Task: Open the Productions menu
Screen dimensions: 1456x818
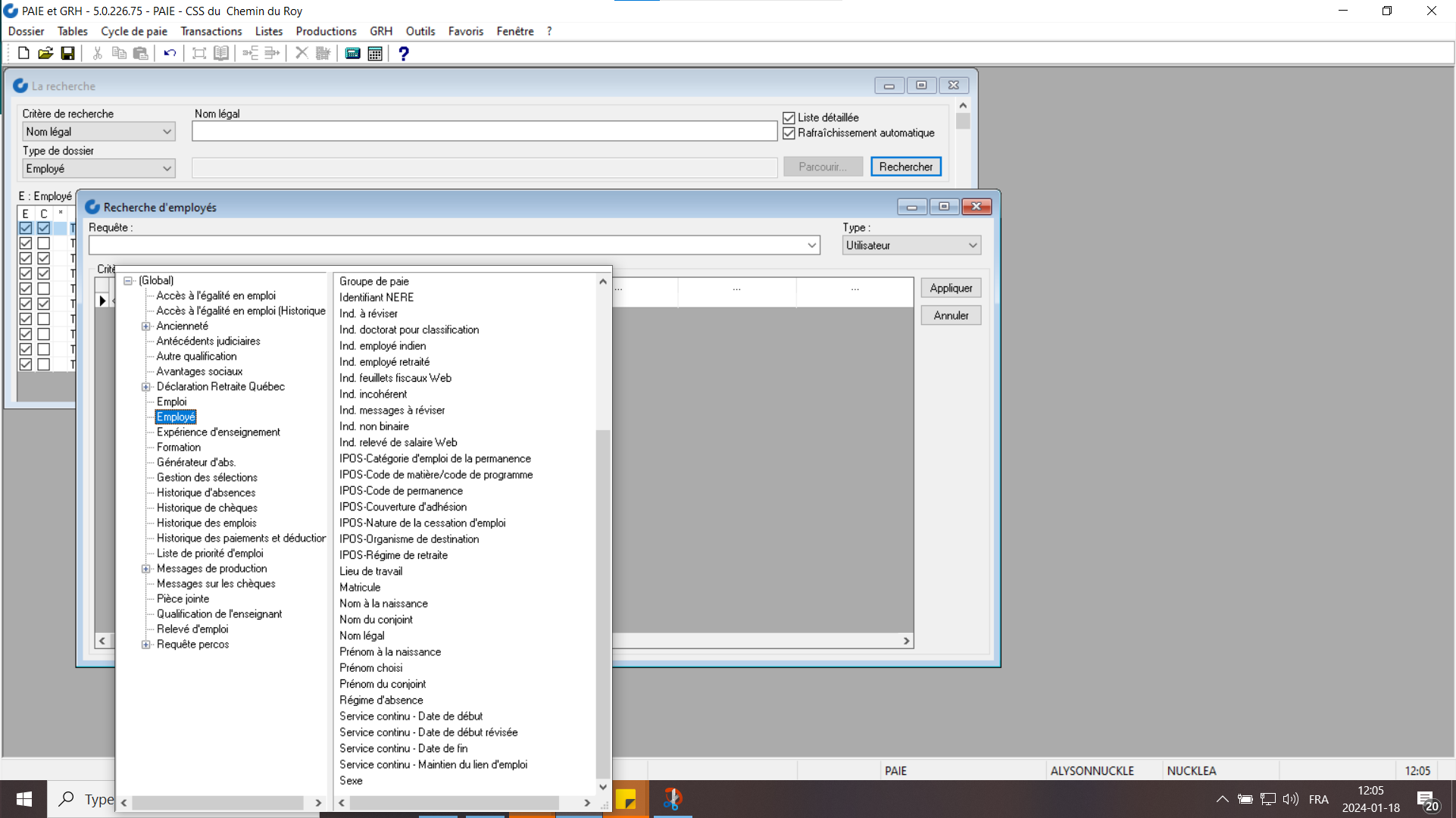Action: point(326,31)
